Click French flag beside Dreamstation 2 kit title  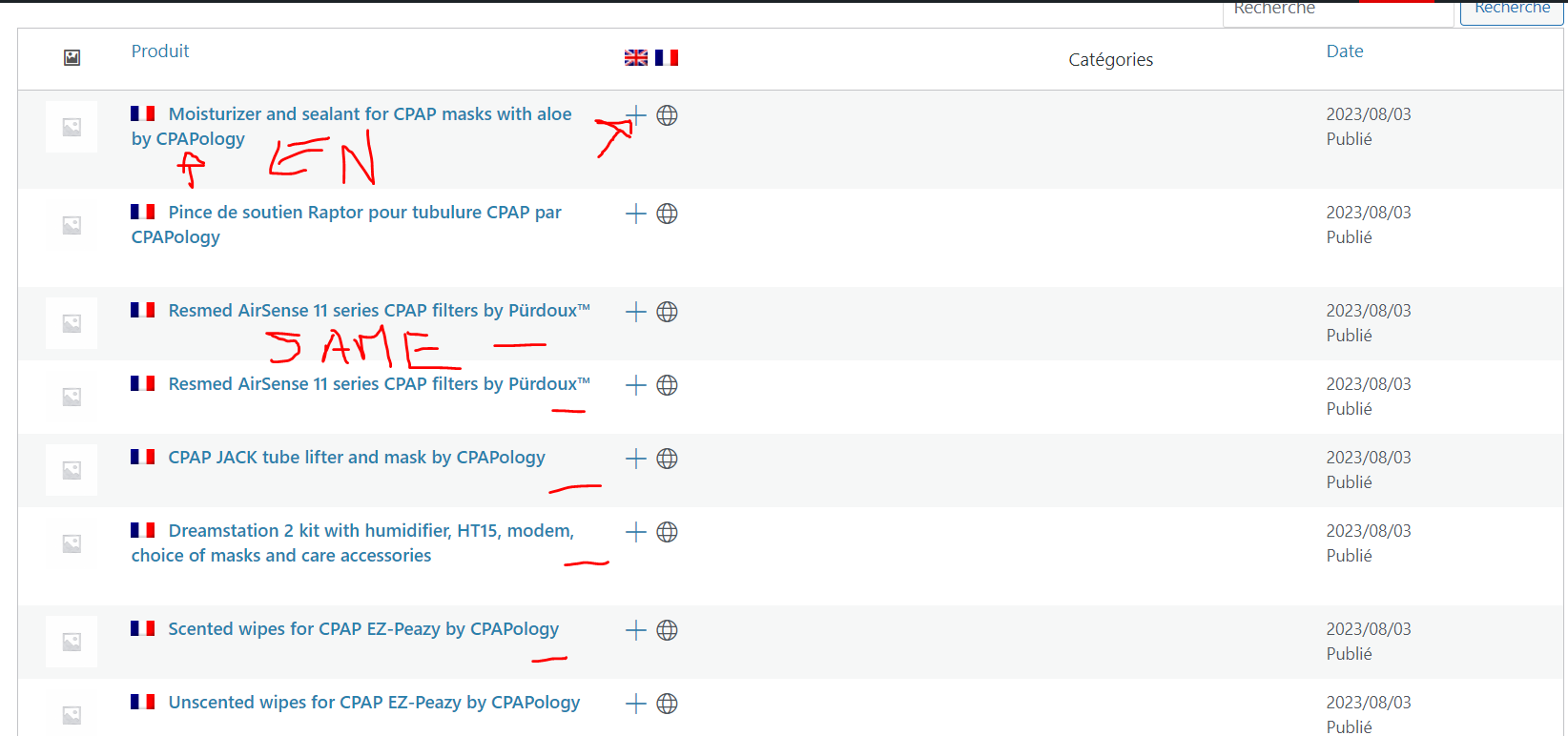[143, 530]
